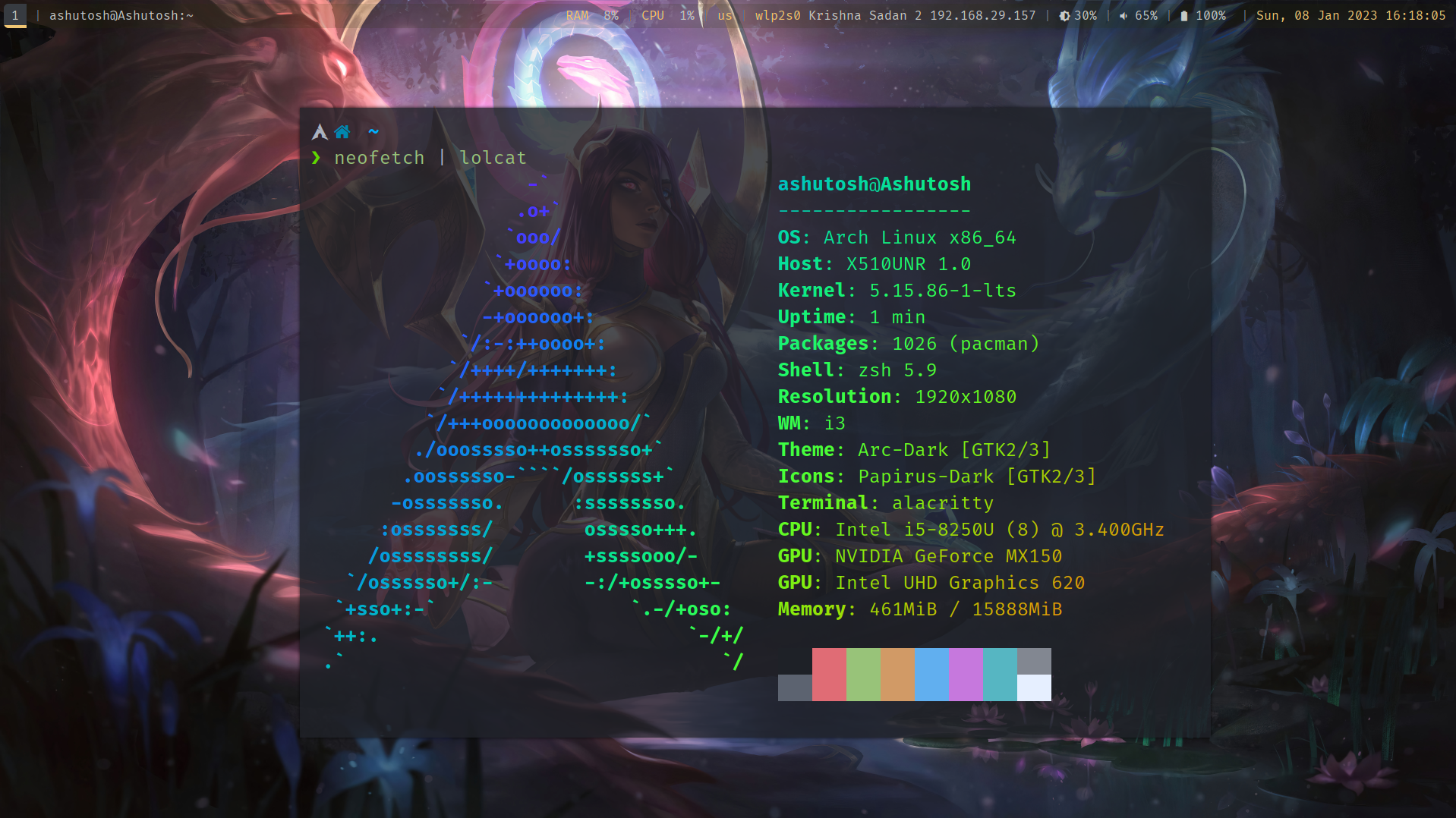Click the WM: i3 line

(x=812, y=423)
